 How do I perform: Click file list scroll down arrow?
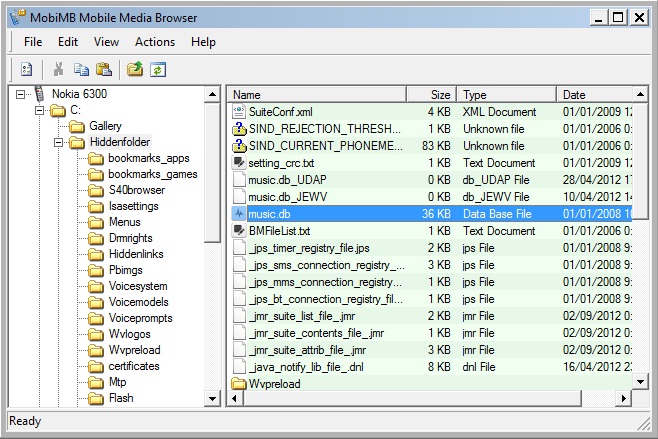[640, 382]
